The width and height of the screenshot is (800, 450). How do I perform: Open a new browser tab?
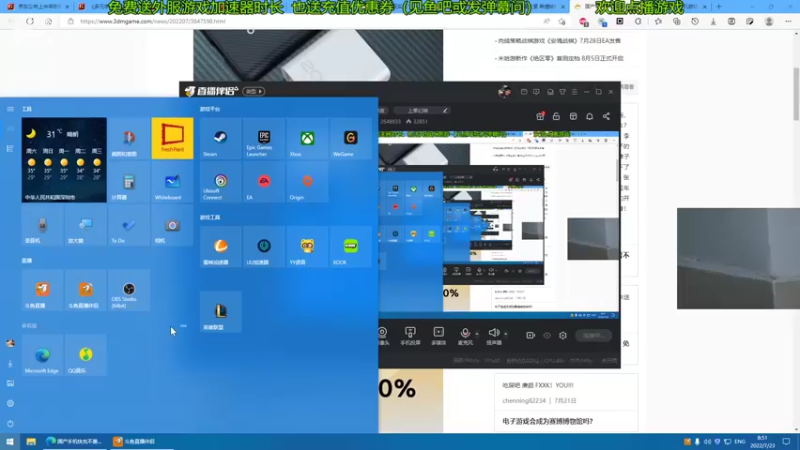(719, 7)
